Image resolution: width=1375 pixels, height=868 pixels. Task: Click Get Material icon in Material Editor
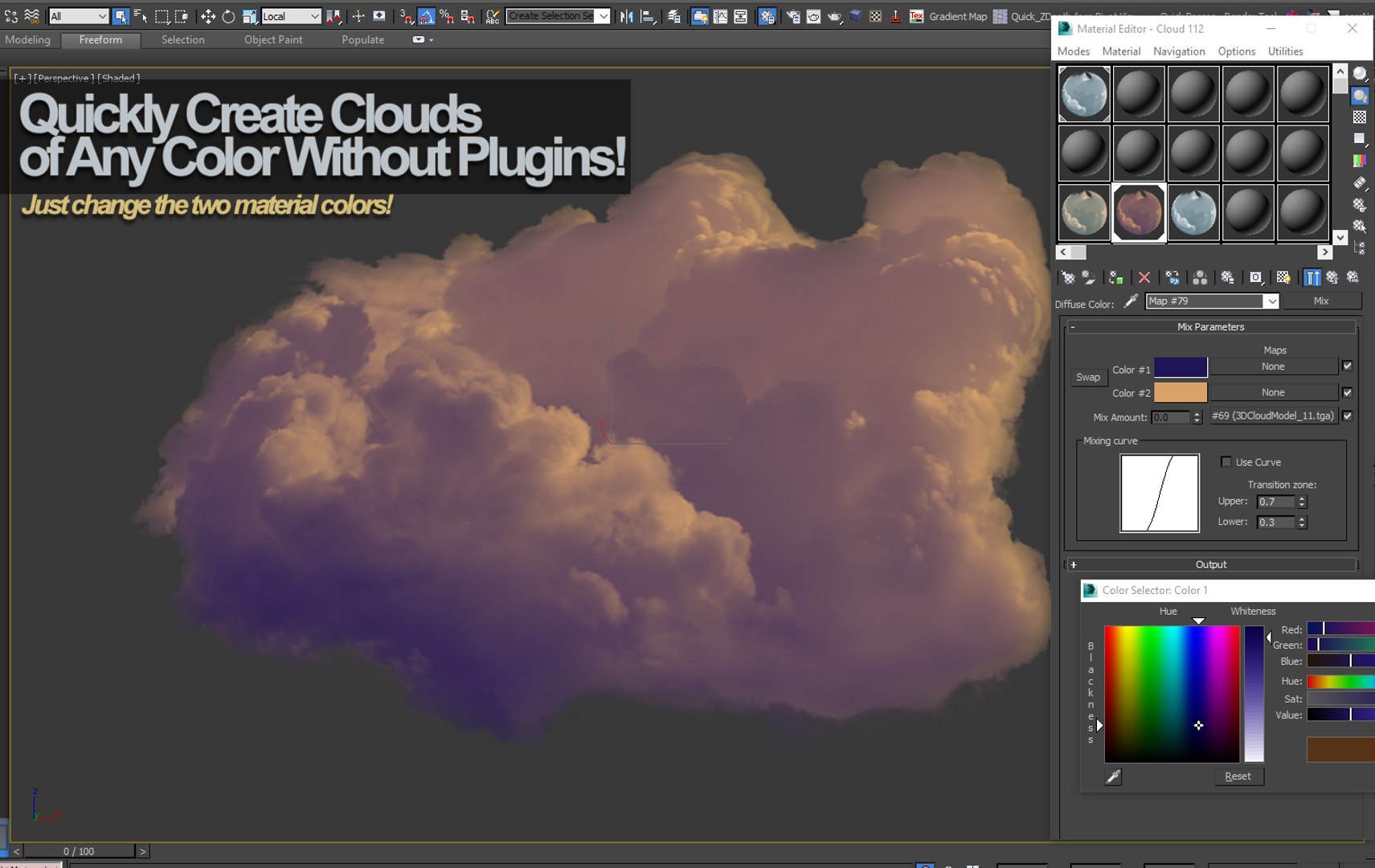pos(1068,277)
